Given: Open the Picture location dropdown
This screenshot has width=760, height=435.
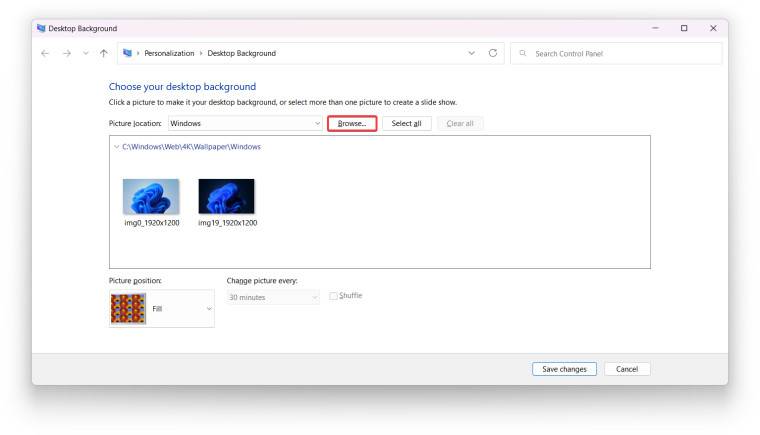Looking at the screenshot, I should pos(245,123).
